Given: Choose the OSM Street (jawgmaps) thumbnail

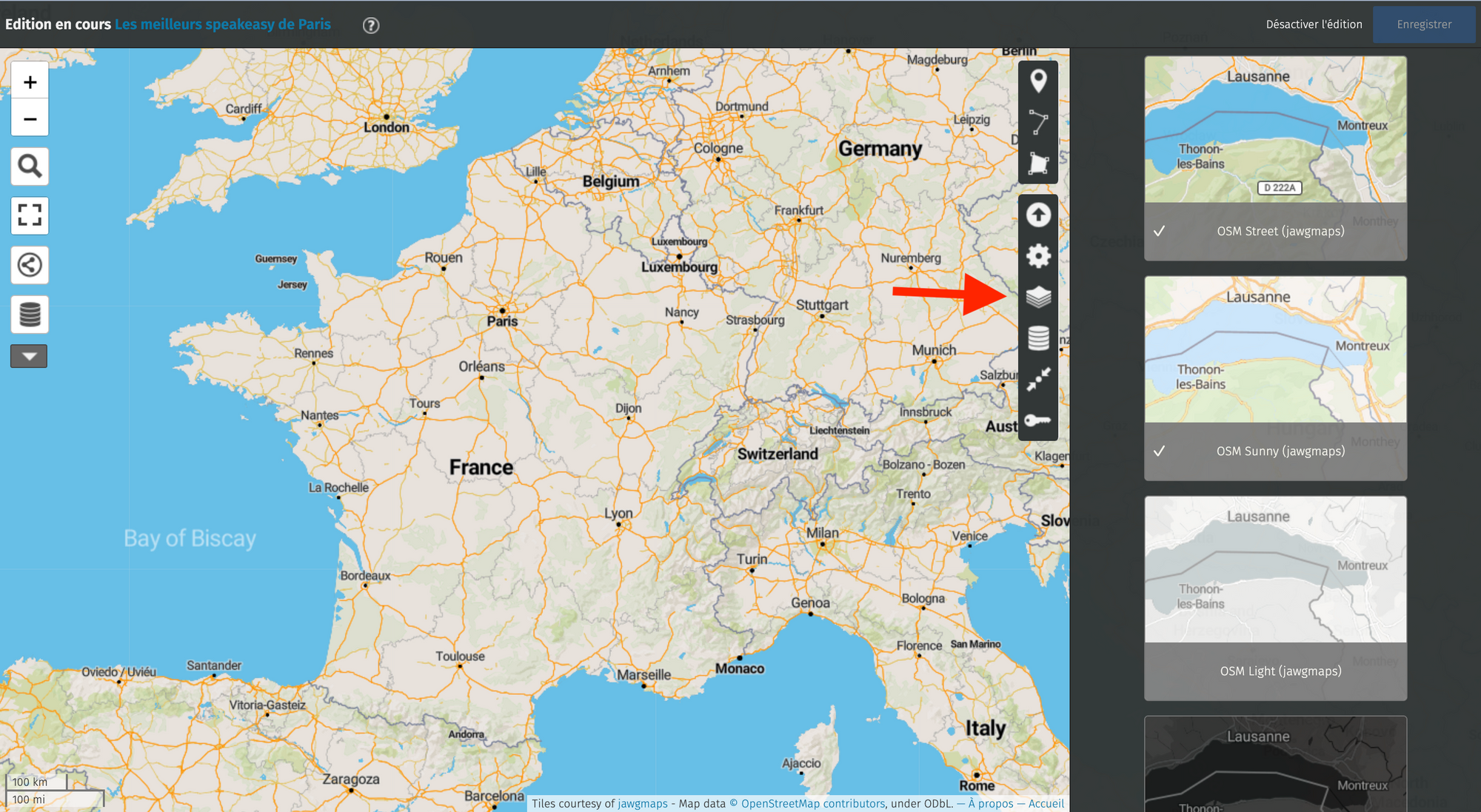Looking at the screenshot, I should (1275, 158).
